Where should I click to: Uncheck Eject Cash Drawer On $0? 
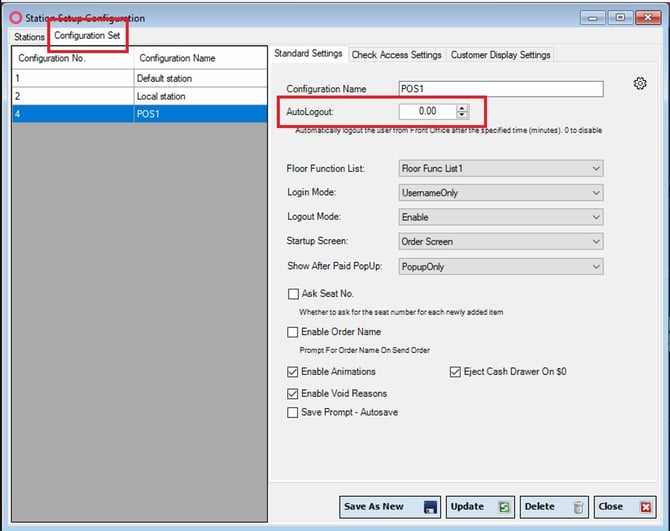[455, 372]
